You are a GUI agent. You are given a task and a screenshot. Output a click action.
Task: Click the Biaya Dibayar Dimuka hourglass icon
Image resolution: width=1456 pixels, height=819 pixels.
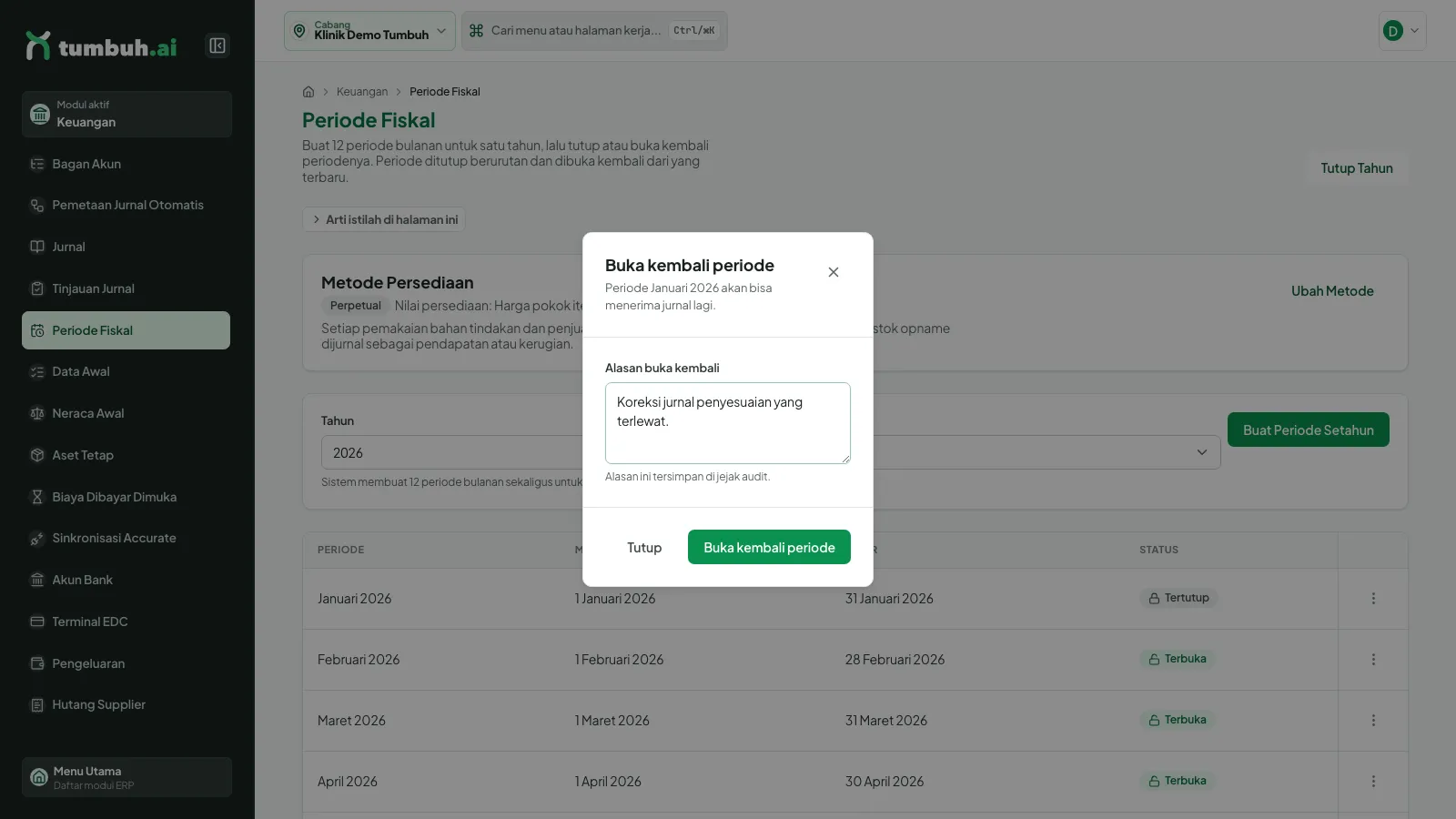coord(37,497)
